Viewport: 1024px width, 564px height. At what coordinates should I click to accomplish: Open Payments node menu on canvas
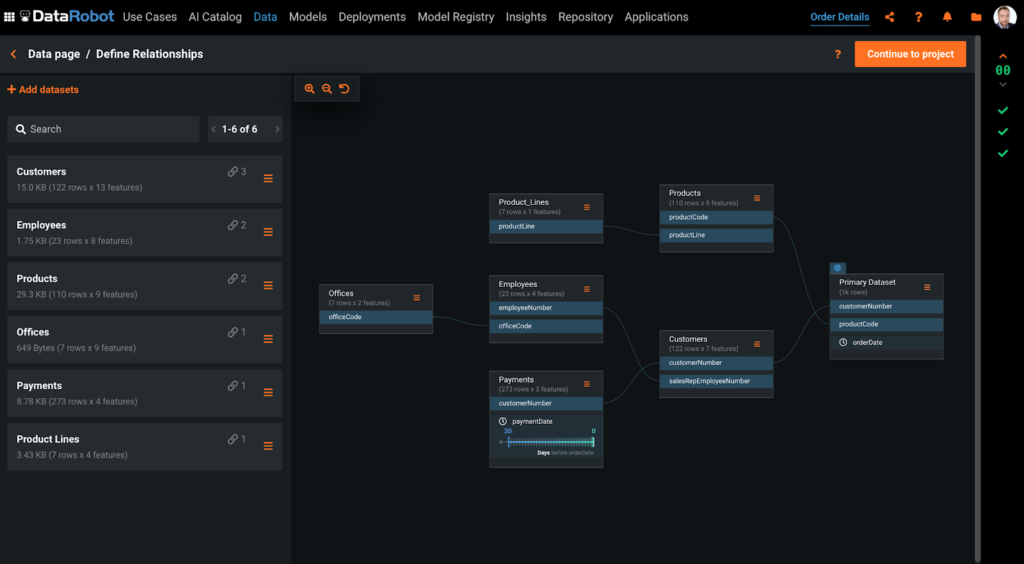(586, 384)
